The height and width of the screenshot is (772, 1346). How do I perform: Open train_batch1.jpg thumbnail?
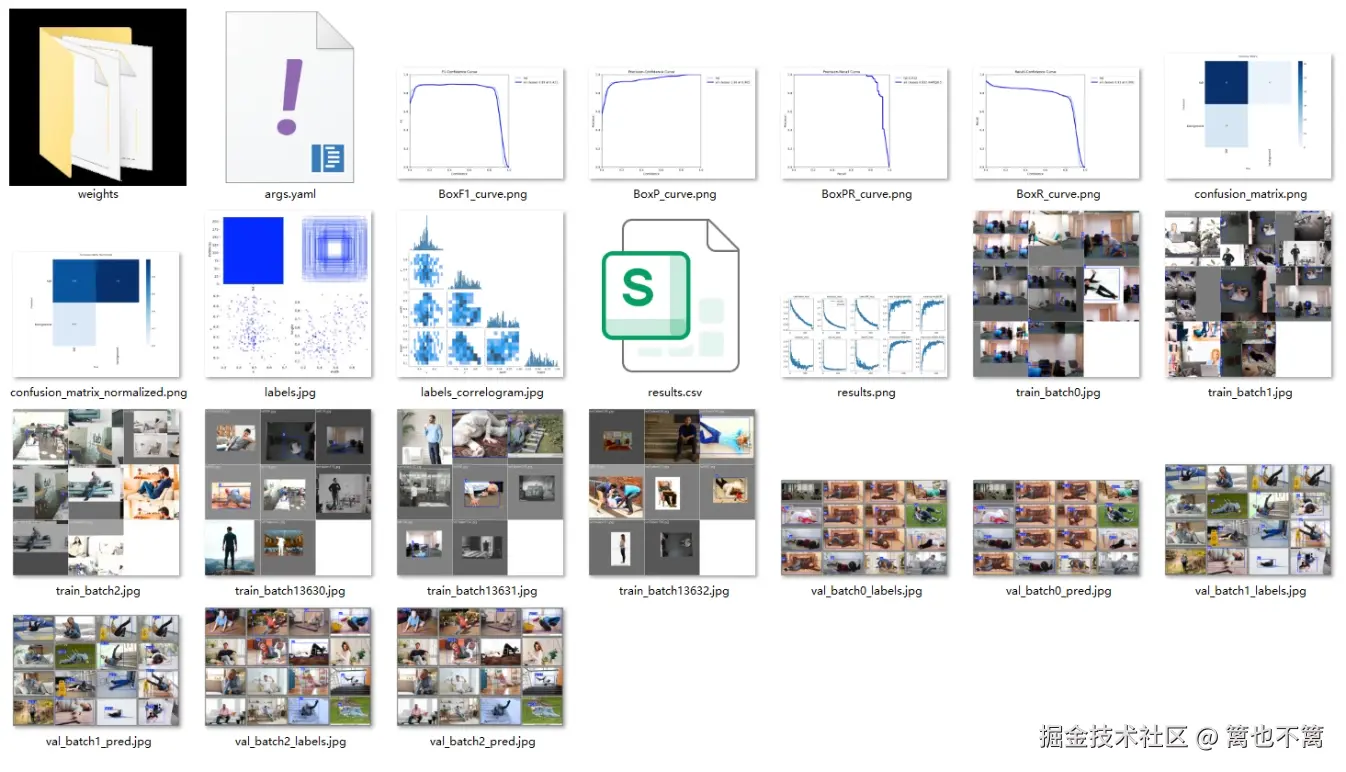1249,294
